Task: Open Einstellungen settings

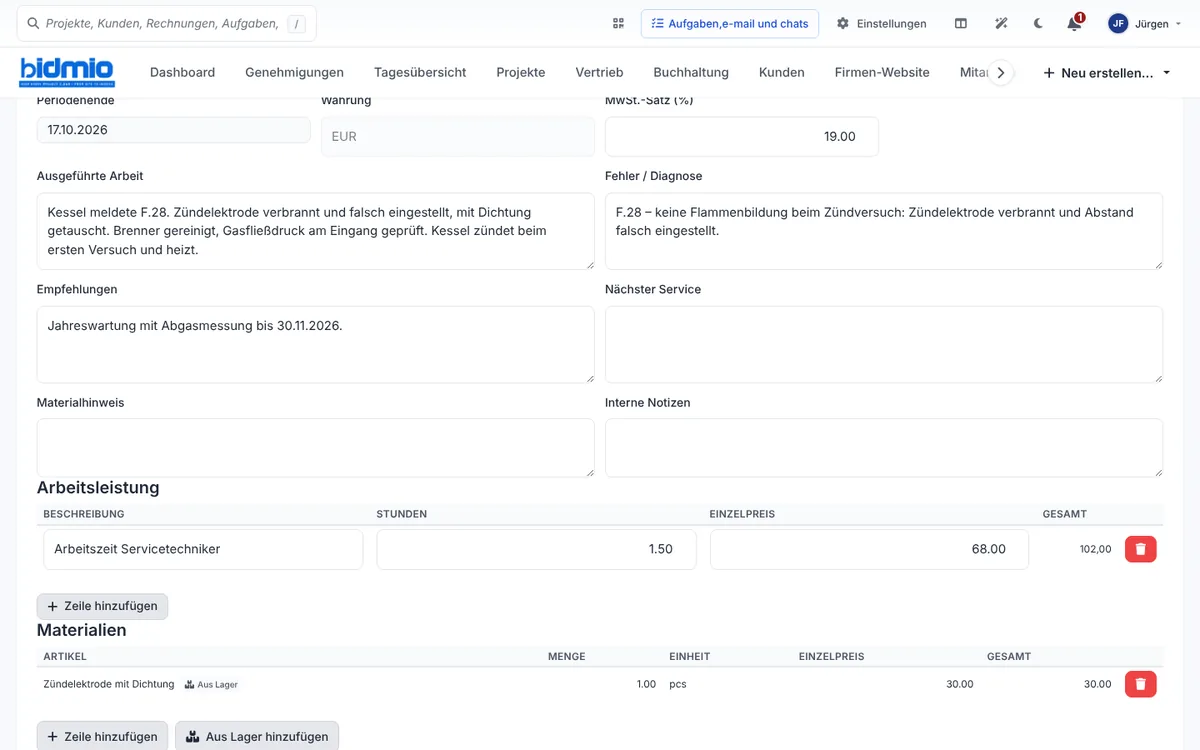Action: (882, 24)
